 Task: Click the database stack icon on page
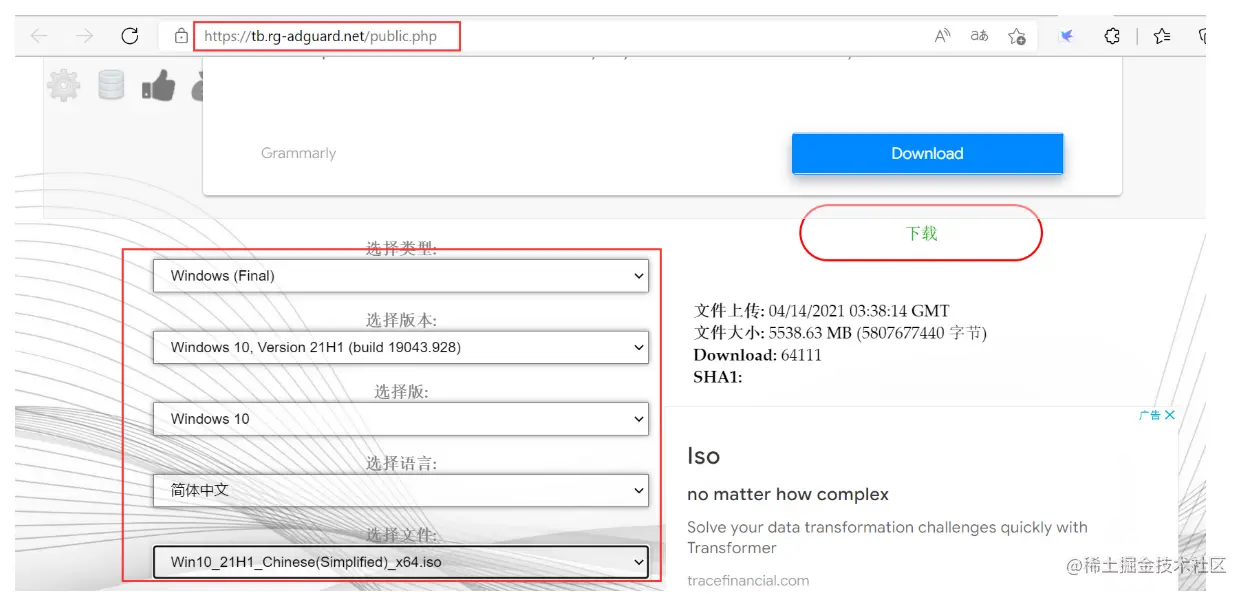111,84
